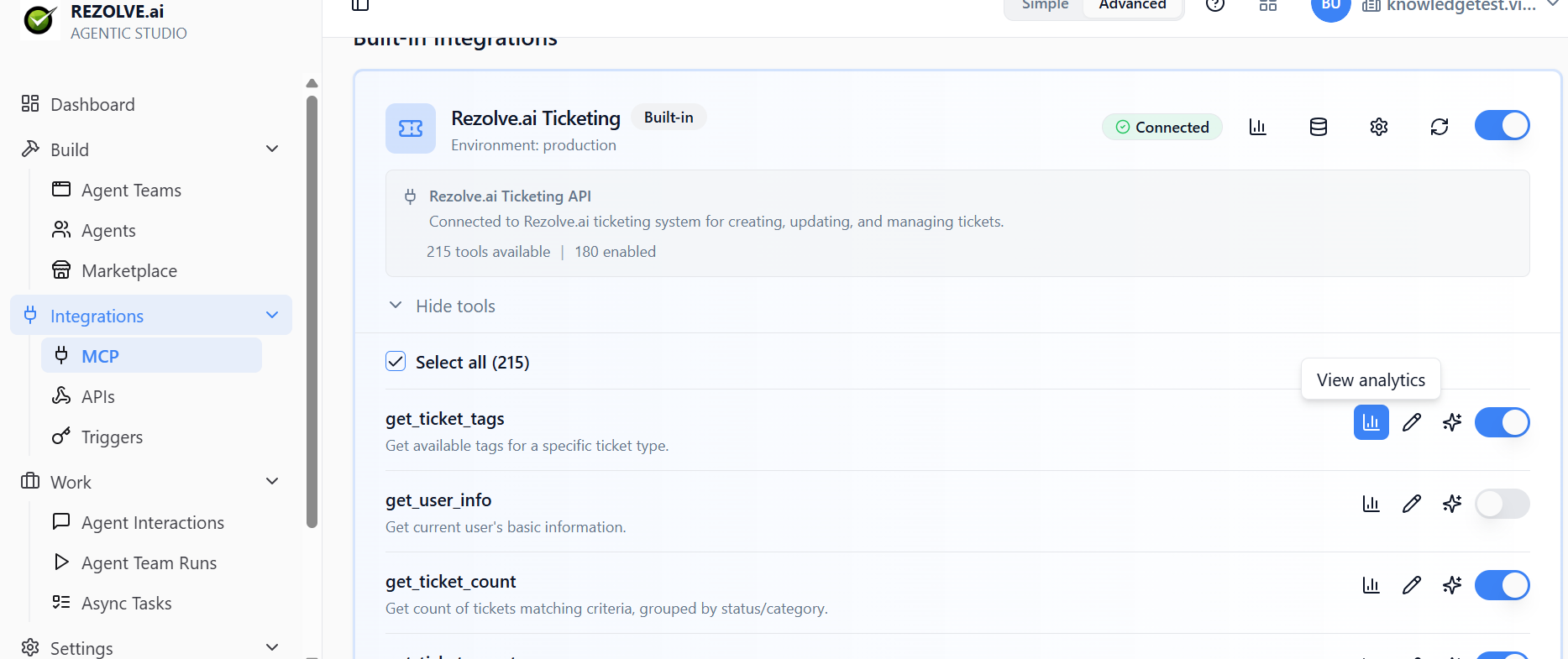Open the help question mark icon
The image size is (1568, 659).
click(1215, 5)
